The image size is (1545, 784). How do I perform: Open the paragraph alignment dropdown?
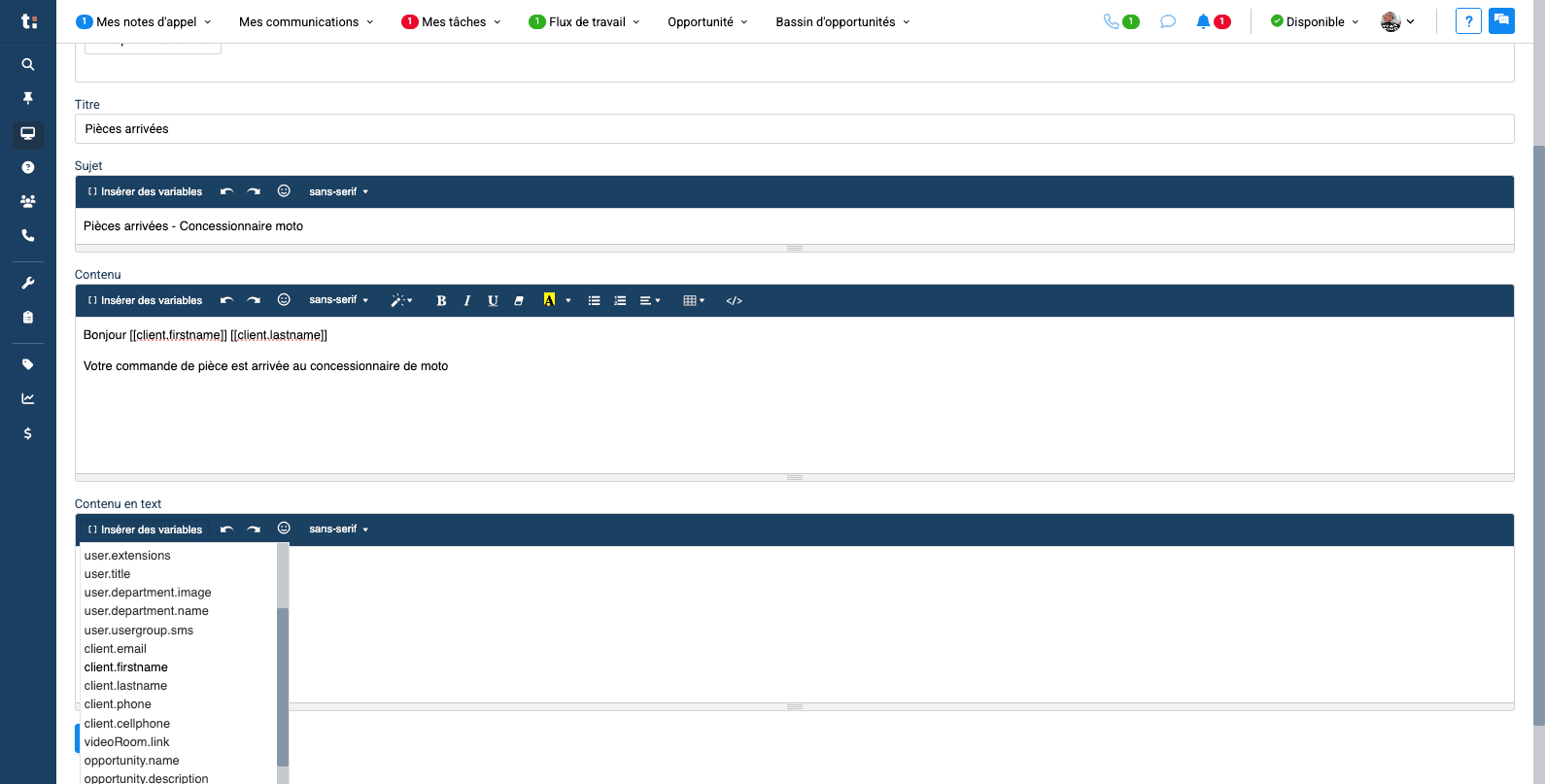pos(650,301)
